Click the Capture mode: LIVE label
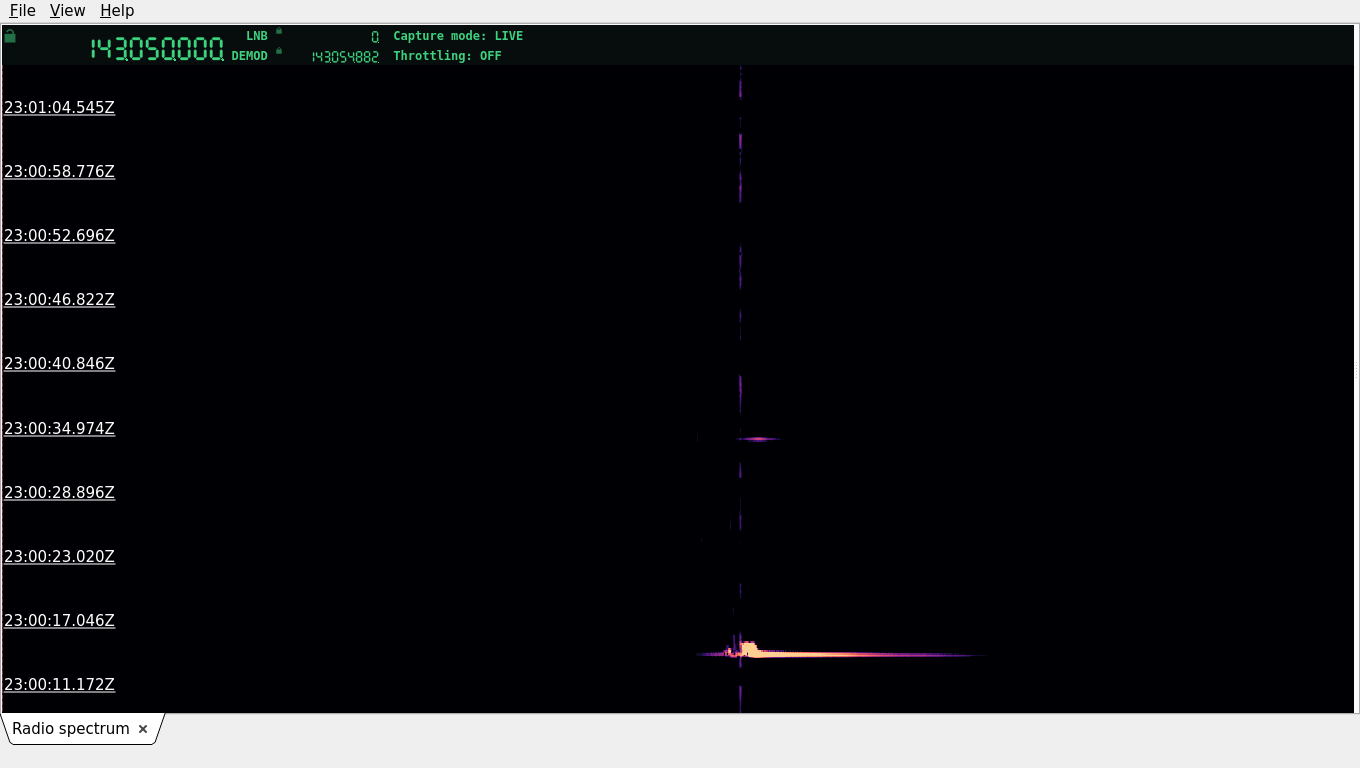The image size is (1360, 768). click(x=458, y=36)
